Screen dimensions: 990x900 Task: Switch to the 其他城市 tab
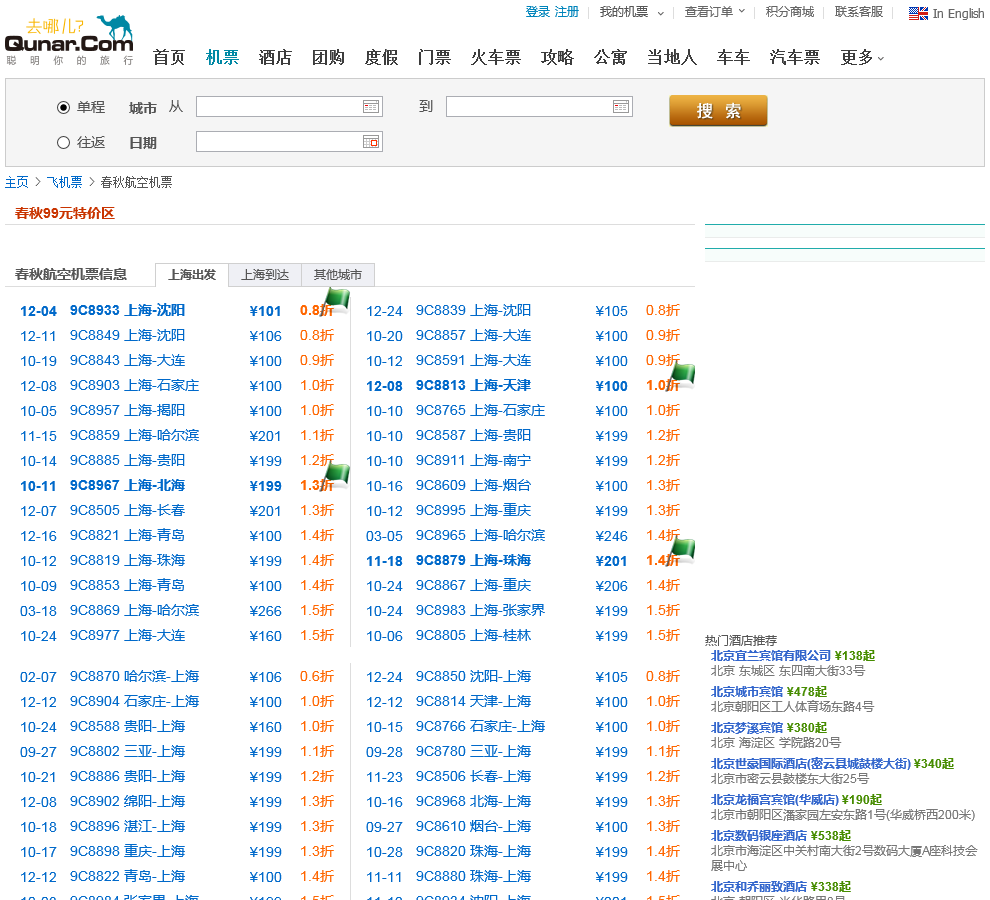pyautogui.click(x=338, y=275)
